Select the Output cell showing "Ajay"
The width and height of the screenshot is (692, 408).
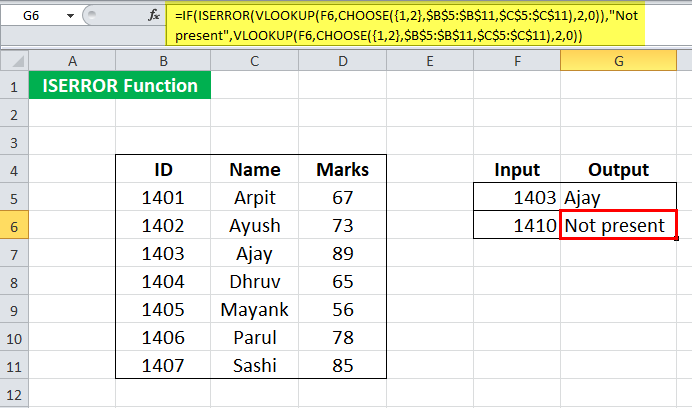tap(619, 197)
